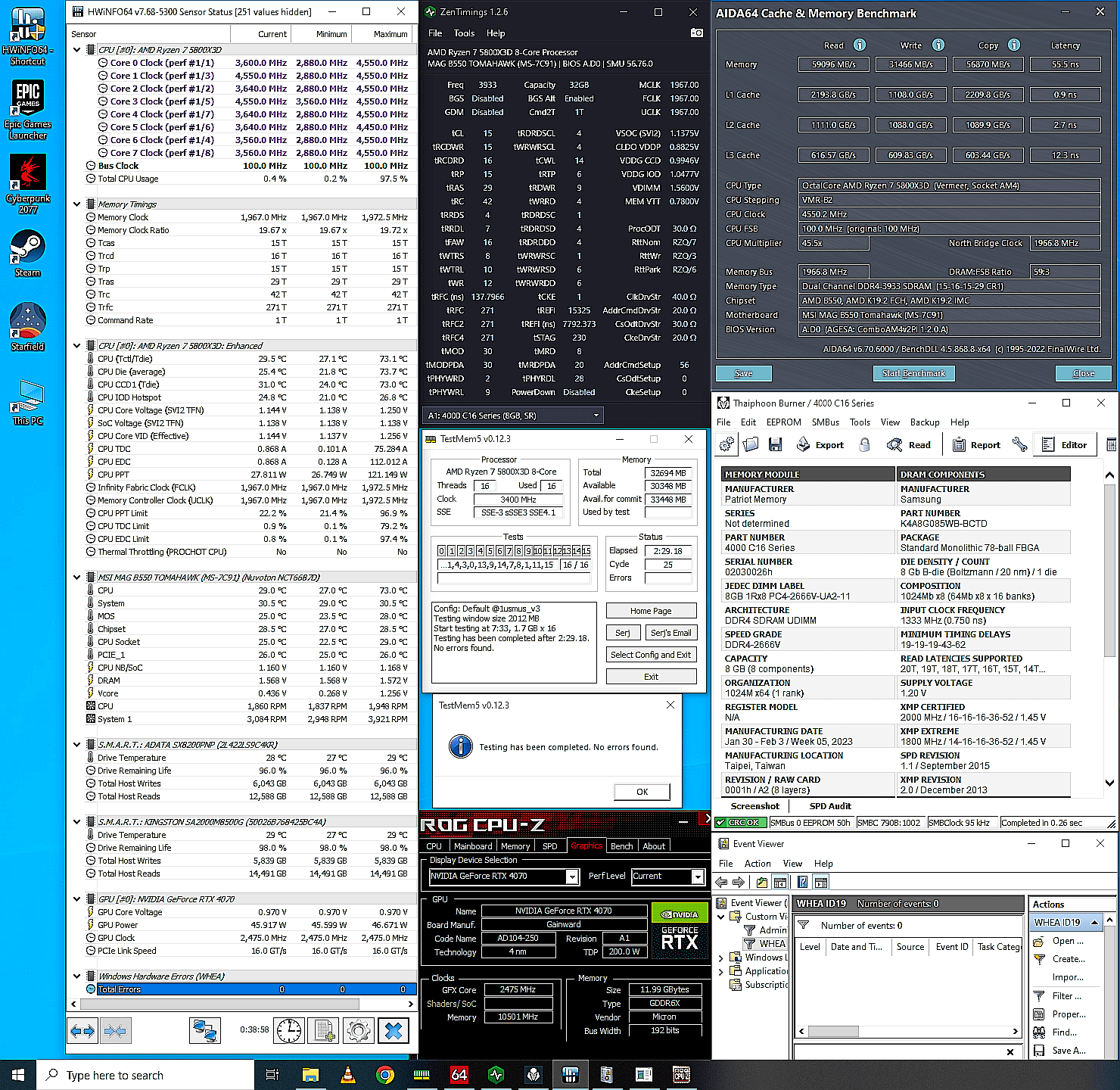1120x1090 pixels.
Task: Switch to Thaiphoon SPD Audit tab
Action: [830, 806]
